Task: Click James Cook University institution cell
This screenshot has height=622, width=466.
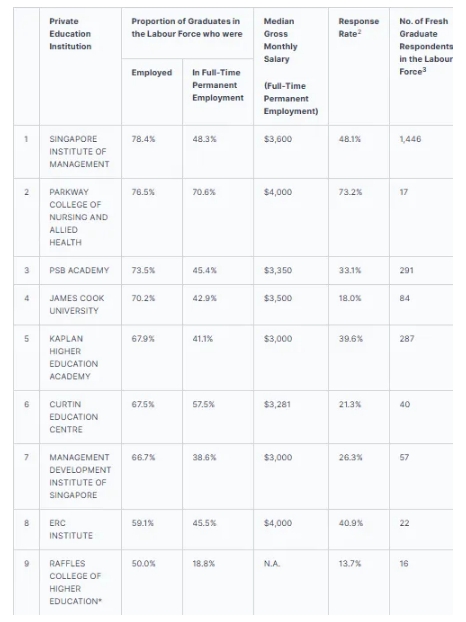Action: (77, 304)
